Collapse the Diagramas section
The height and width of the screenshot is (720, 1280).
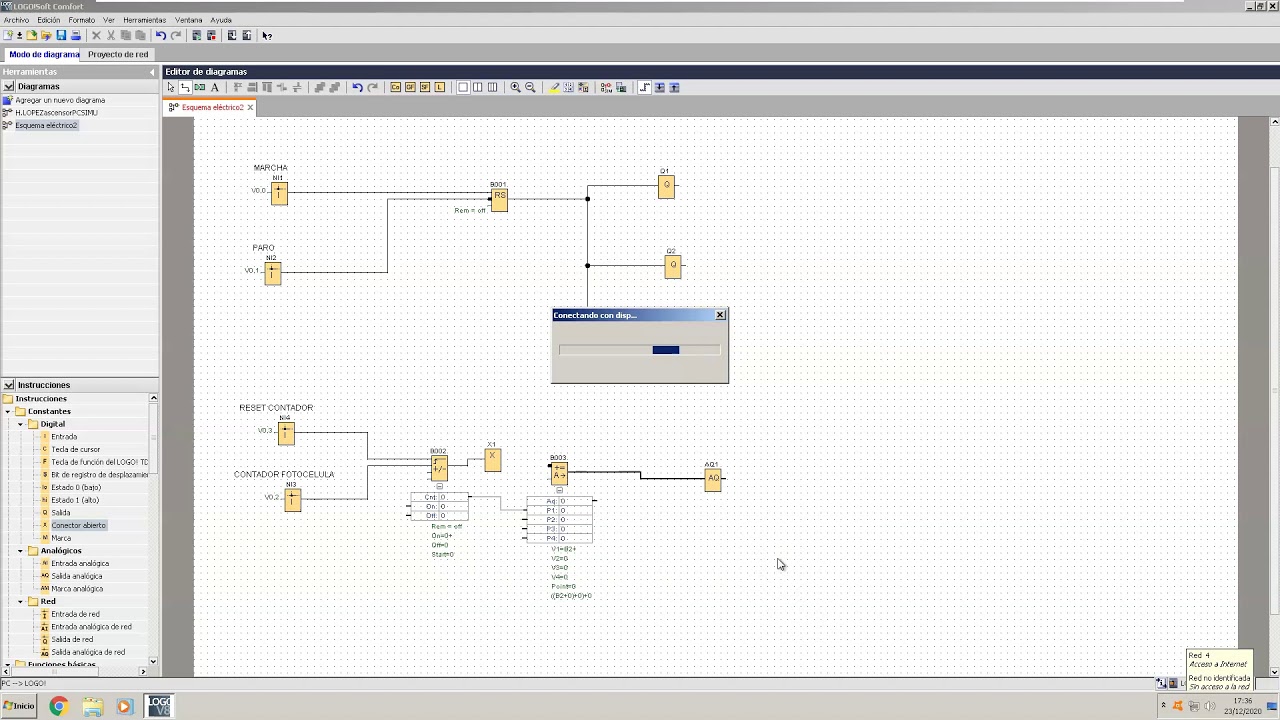pyautogui.click(x=8, y=86)
